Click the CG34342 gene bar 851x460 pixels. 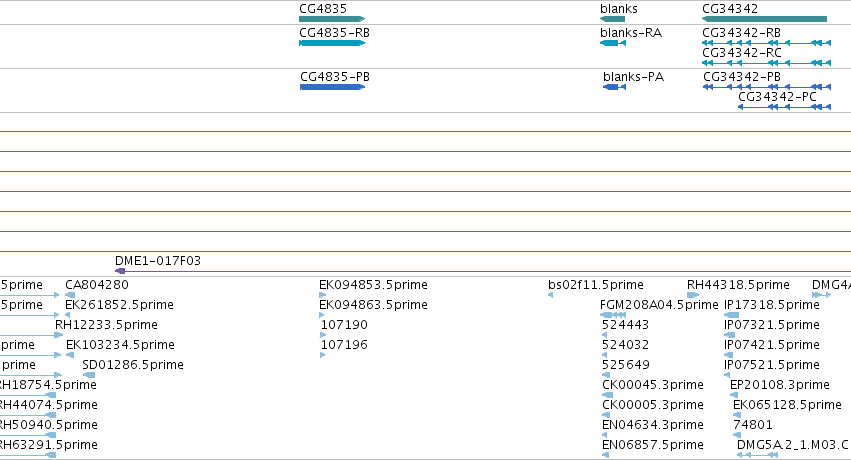click(764, 19)
